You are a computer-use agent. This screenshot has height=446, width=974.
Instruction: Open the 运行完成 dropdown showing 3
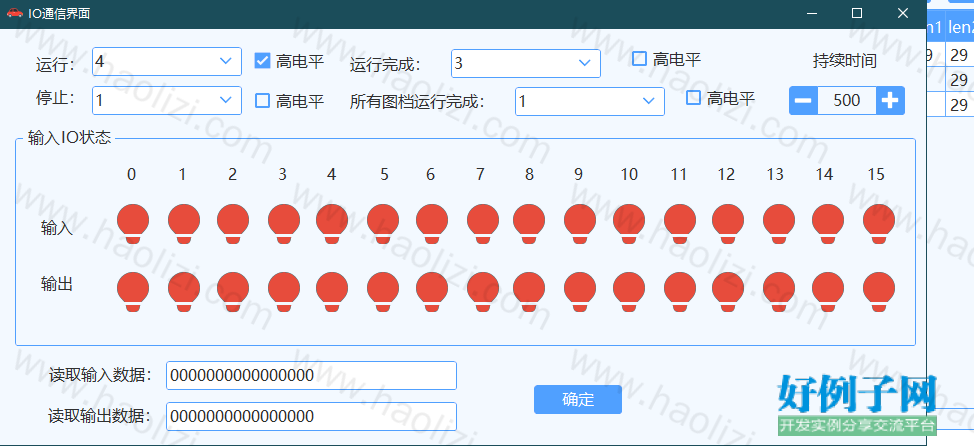[526, 63]
